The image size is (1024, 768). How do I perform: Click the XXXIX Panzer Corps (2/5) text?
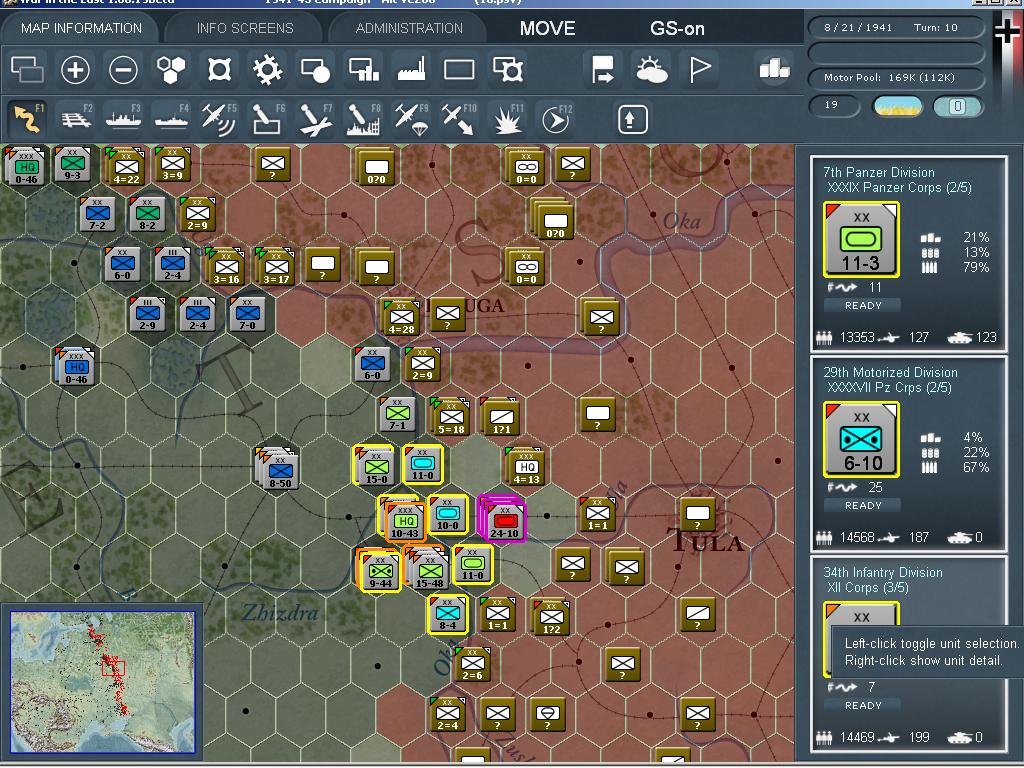pos(899,187)
